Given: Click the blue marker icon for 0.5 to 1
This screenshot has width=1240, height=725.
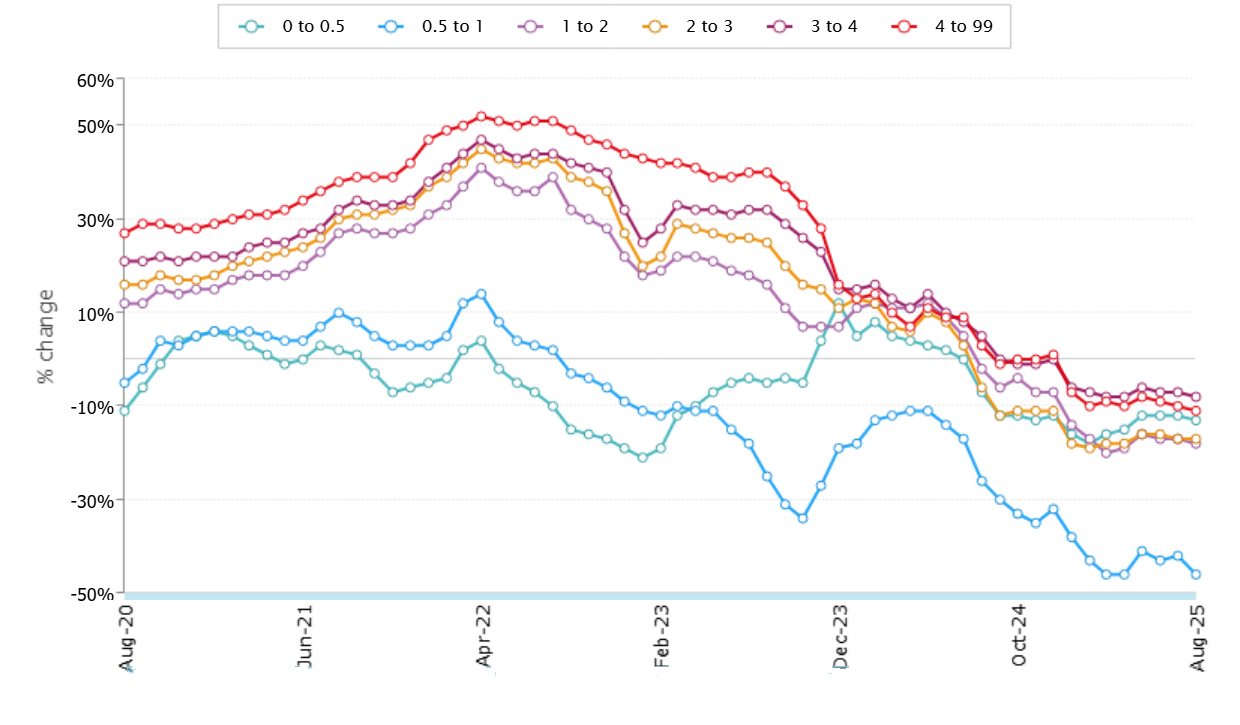Looking at the screenshot, I should (x=393, y=27).
